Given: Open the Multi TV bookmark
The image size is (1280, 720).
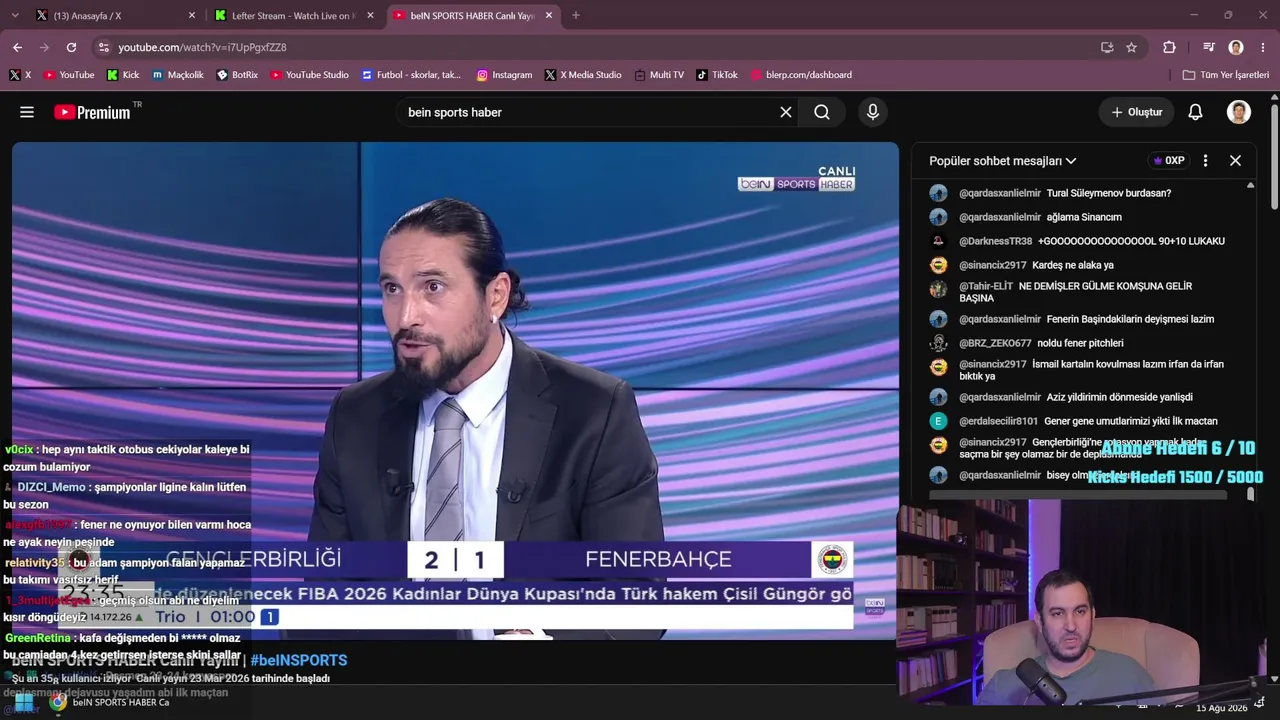Looking at the screenshot, I should pyautogui.click(x=659, y=75).
